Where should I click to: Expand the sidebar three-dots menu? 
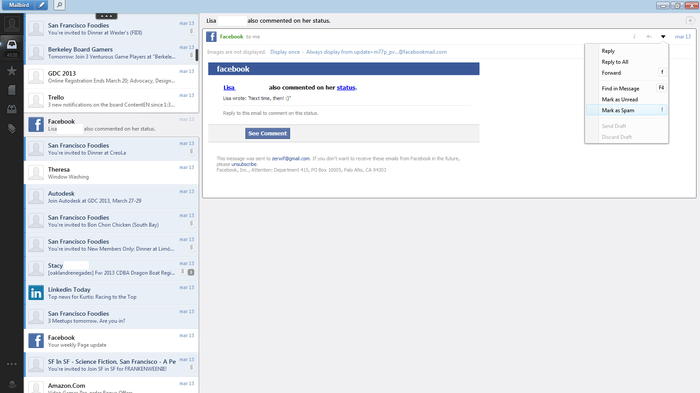click(12, 364)
